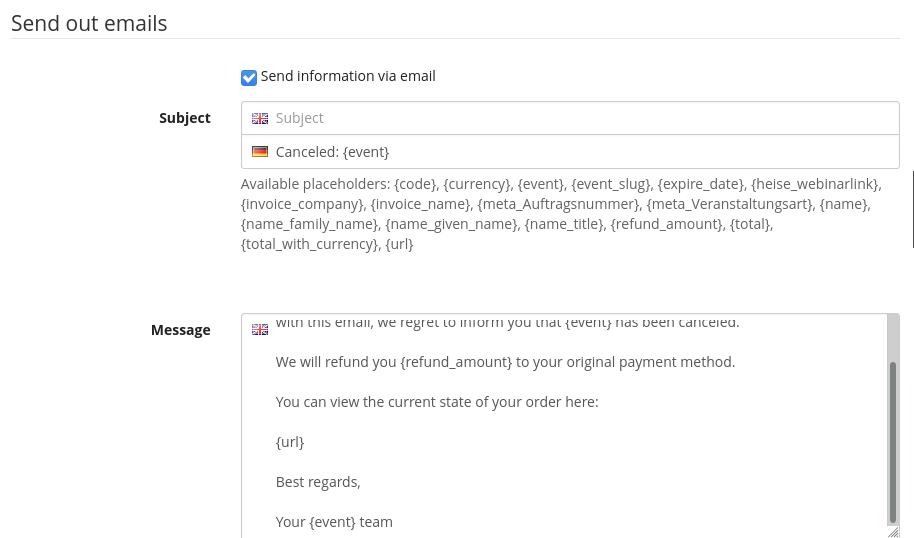Place cursor on the {url} line in message

(x=290, y=442)
